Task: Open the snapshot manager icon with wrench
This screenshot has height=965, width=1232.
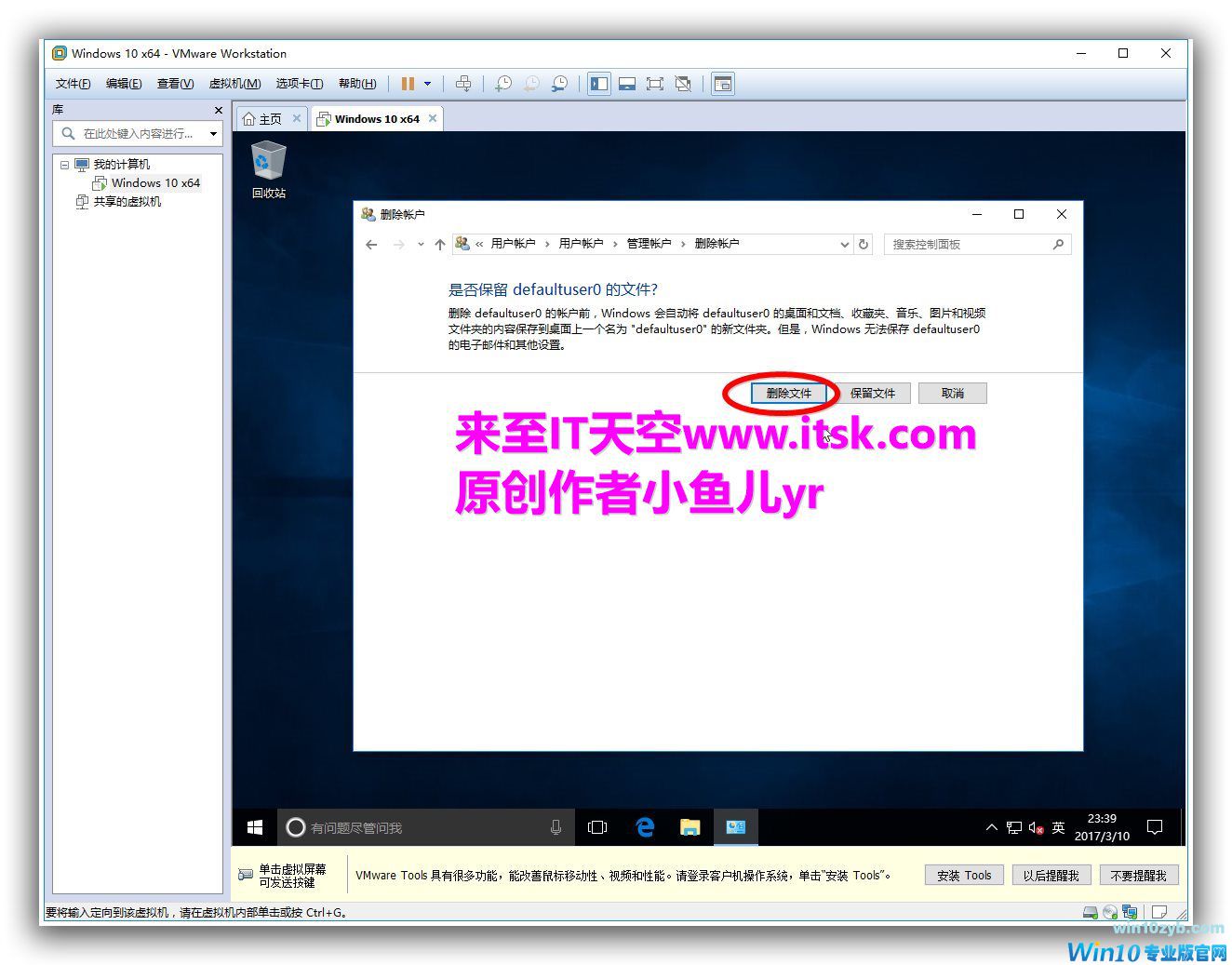Action: tap(560, 84)
